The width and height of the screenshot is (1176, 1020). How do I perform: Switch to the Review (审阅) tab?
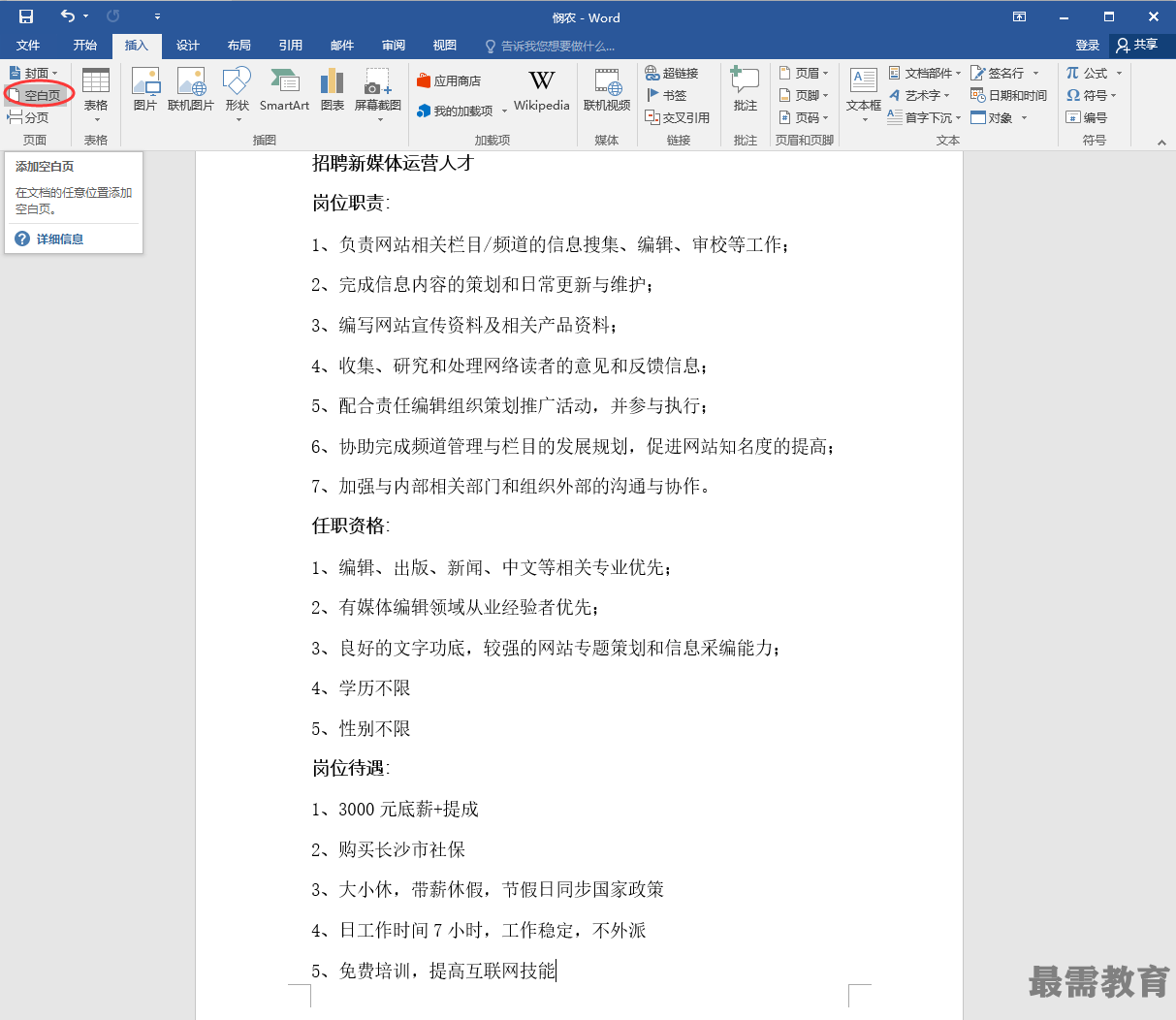point(394,46)
